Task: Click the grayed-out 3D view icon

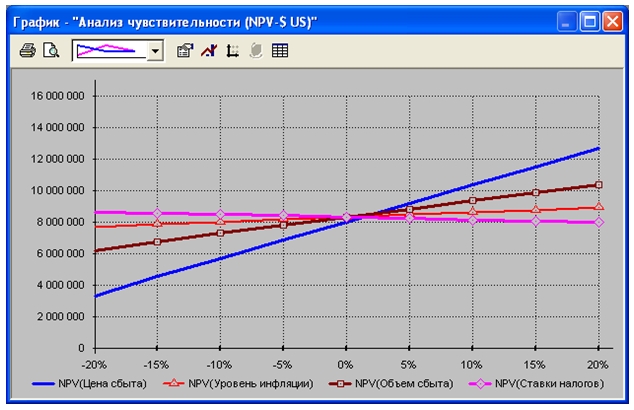Action: [x=256, y=51]
